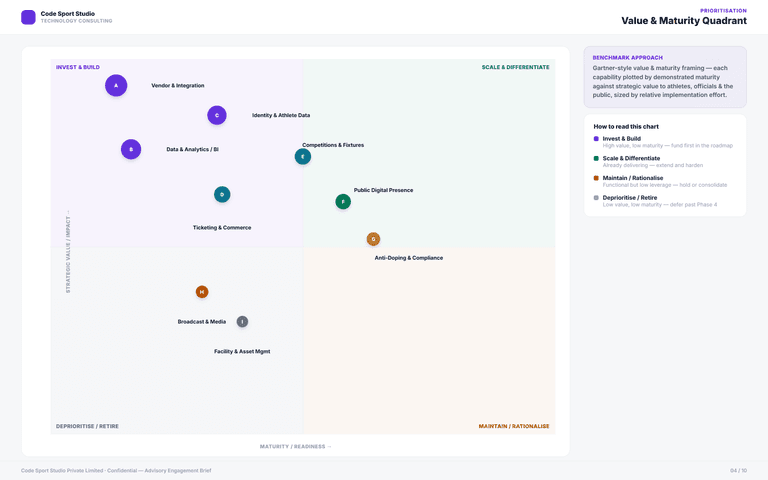
Task: Click the purple Invest & Build legend swatch
Action: (596, 139)
